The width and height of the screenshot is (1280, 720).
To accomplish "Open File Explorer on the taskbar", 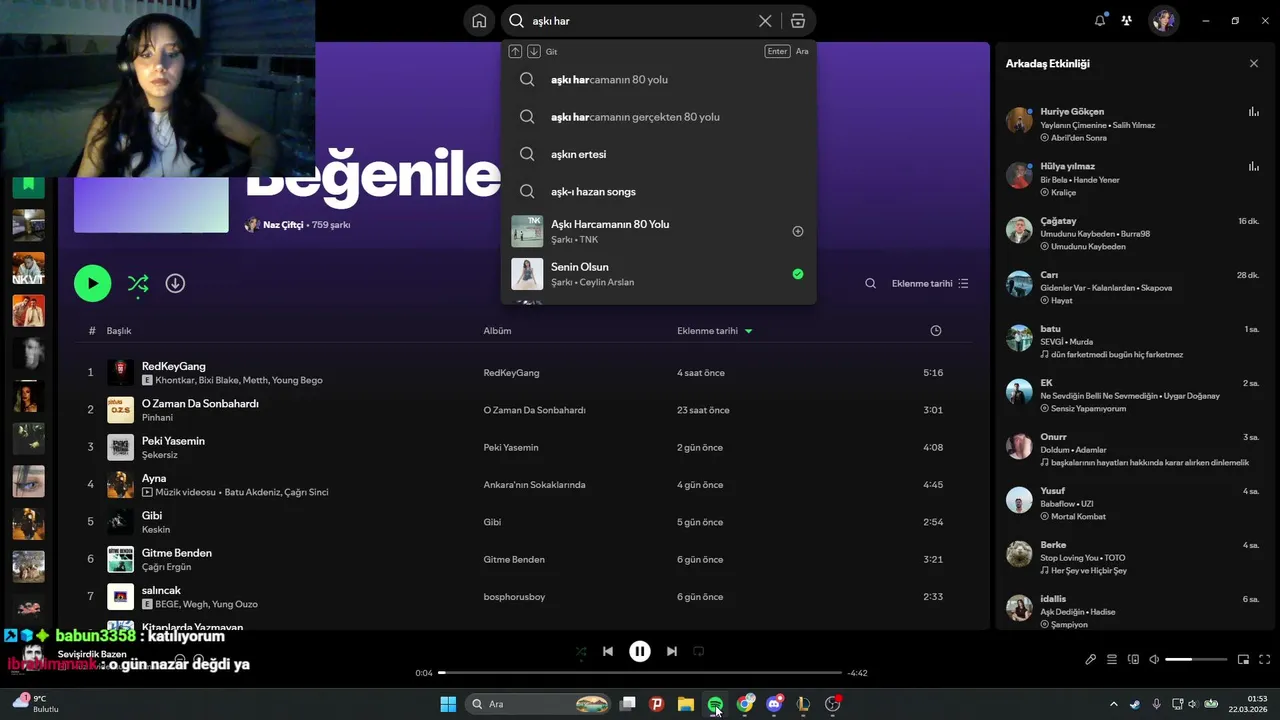I will point(686,704).
